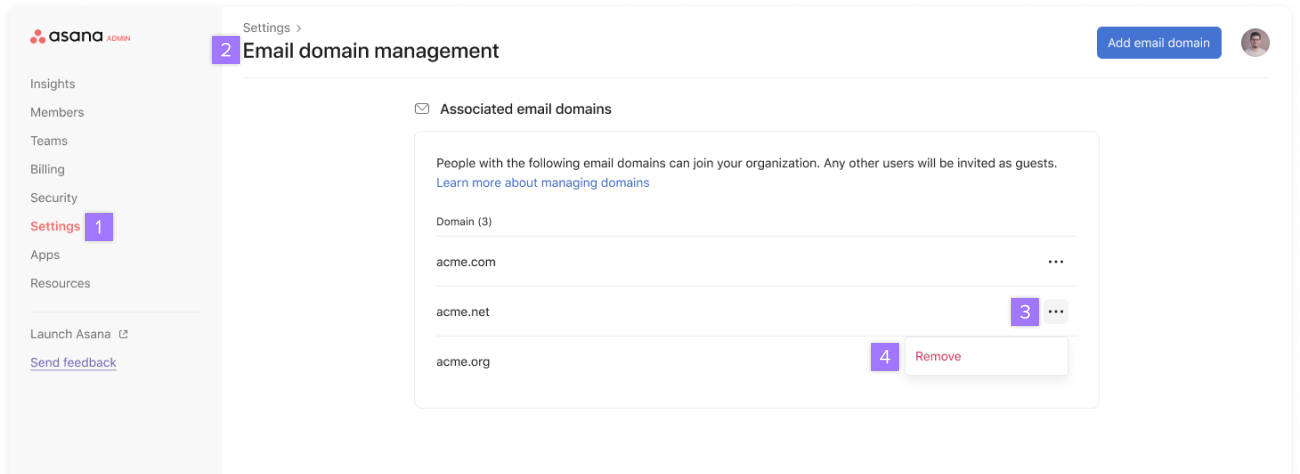Select Remove from the context menu
Image resolution: width=1300 pixels, height=474 pixels.
pos(938,356)
